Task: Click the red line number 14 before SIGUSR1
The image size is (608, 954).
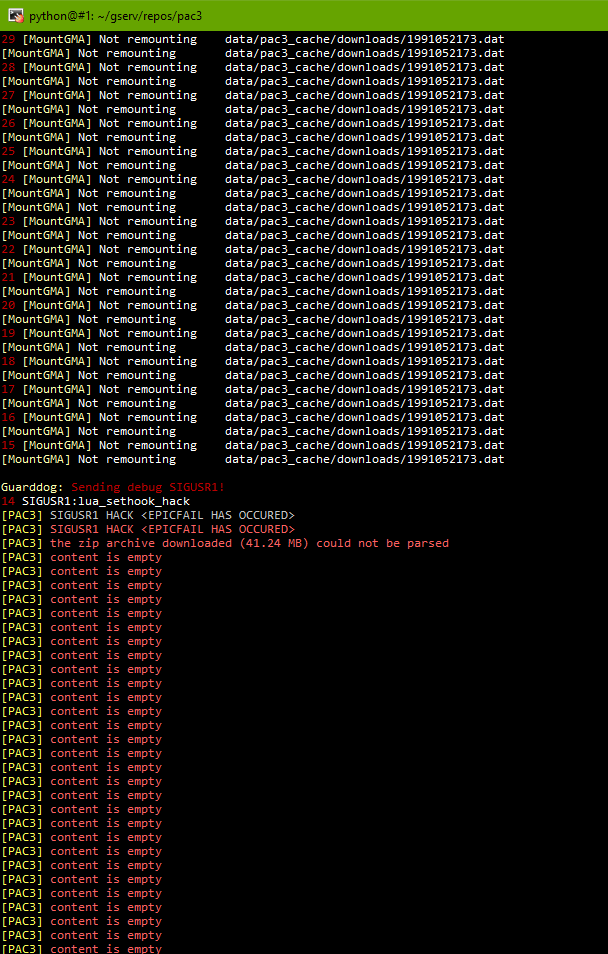Action: (9, 501)
